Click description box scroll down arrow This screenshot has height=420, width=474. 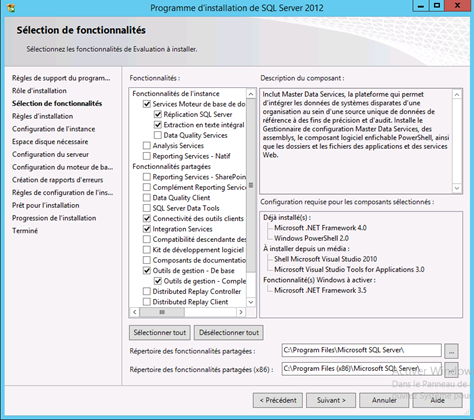tap(457, 188)
